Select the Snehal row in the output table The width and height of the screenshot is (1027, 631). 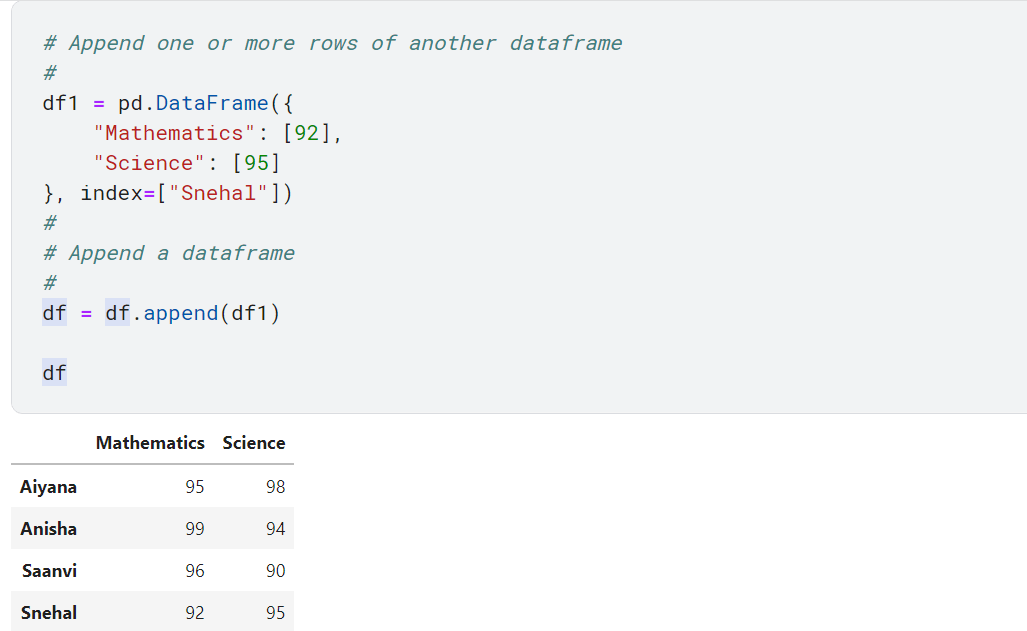[48, 613]
